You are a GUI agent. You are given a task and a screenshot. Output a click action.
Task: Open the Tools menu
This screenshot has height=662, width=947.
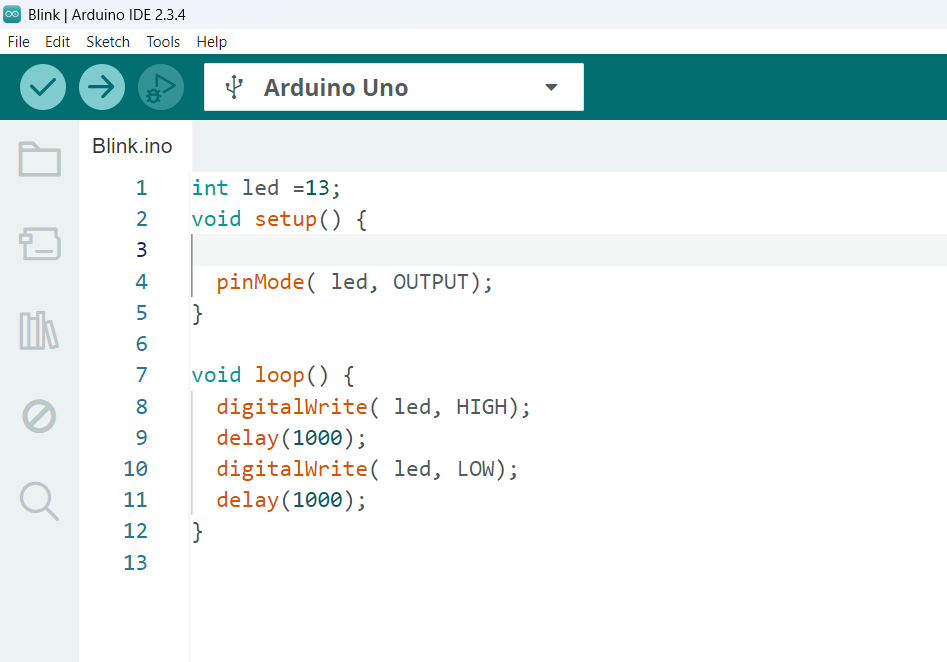(163, 42)
